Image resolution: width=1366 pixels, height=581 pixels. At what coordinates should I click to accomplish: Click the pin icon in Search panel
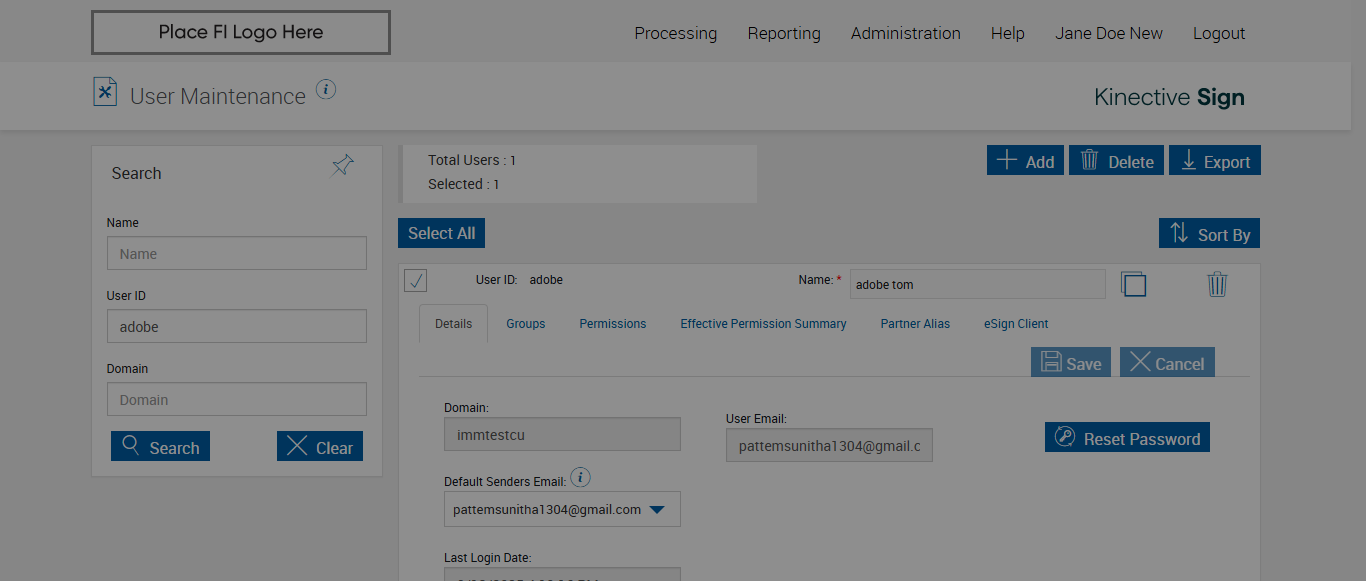(343, 166)
